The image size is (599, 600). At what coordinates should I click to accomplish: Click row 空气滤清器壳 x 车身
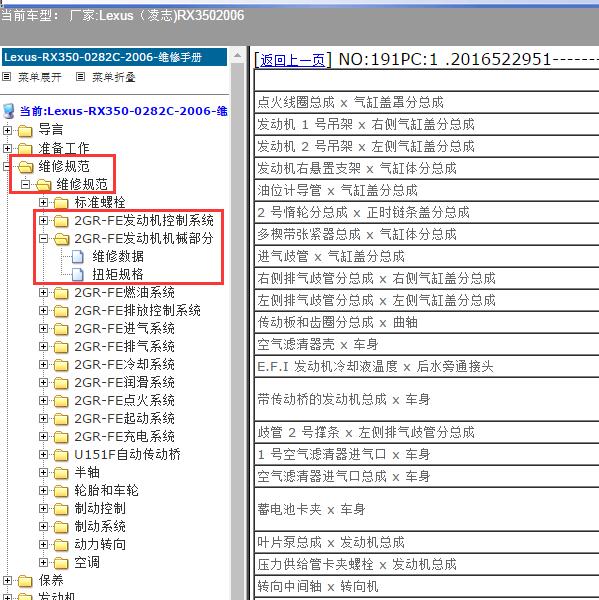point(427,344)
